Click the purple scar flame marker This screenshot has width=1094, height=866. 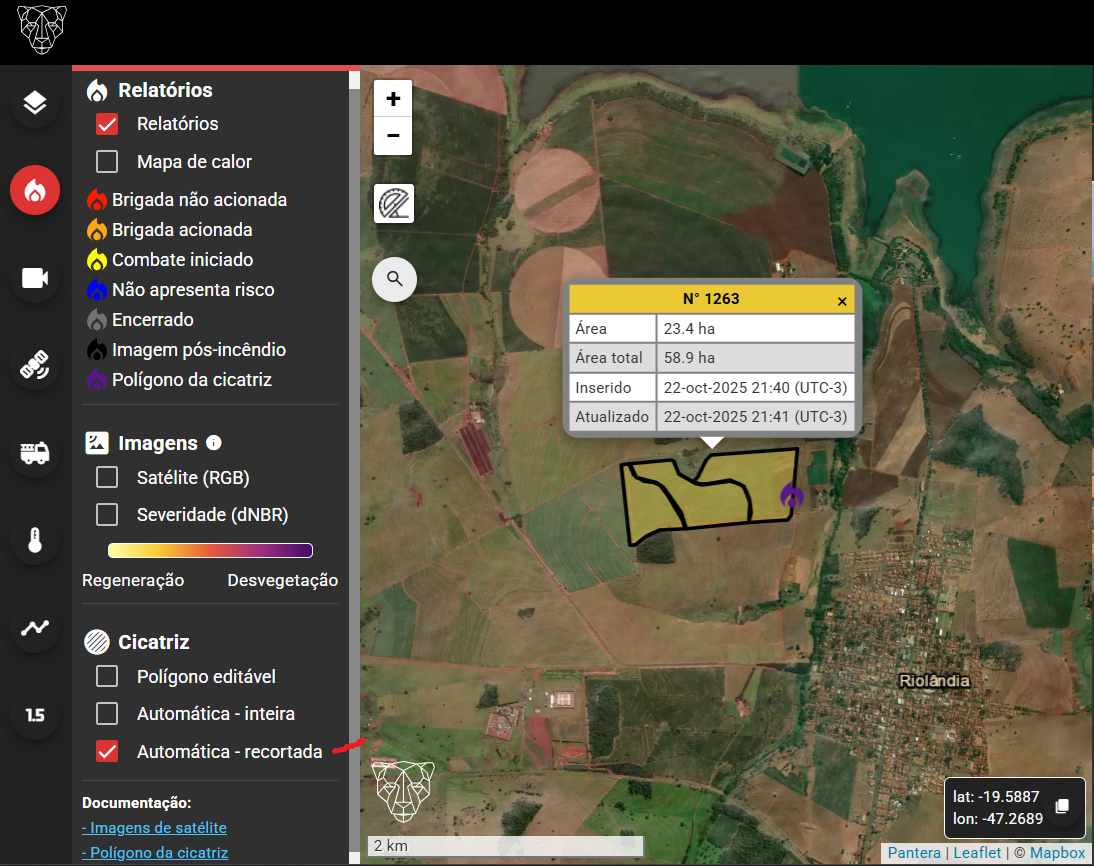[792, 494]
